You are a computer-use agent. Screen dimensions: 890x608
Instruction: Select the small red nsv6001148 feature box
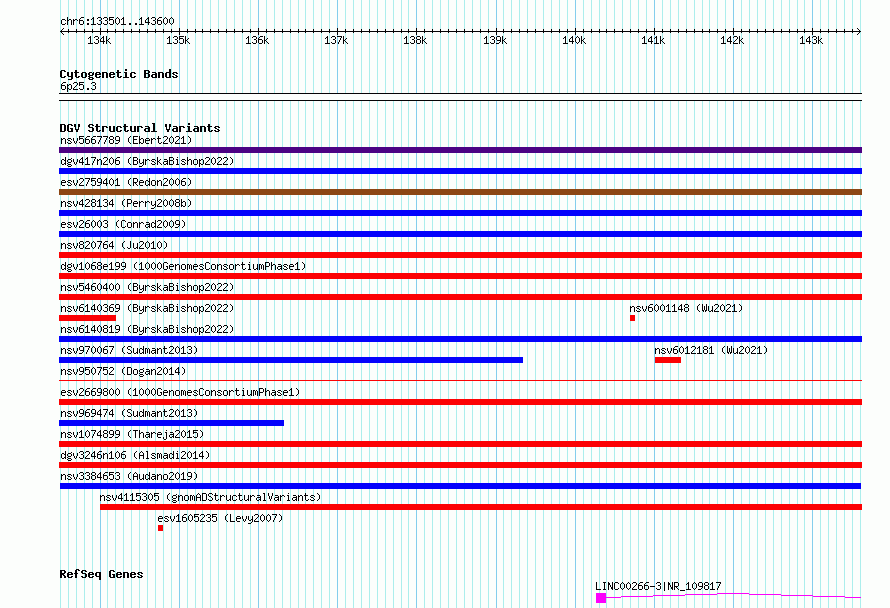point(632,318)
